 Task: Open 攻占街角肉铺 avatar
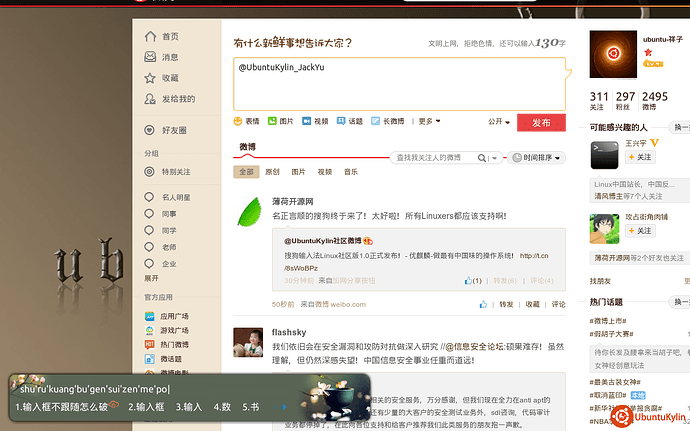coord(604,229)
